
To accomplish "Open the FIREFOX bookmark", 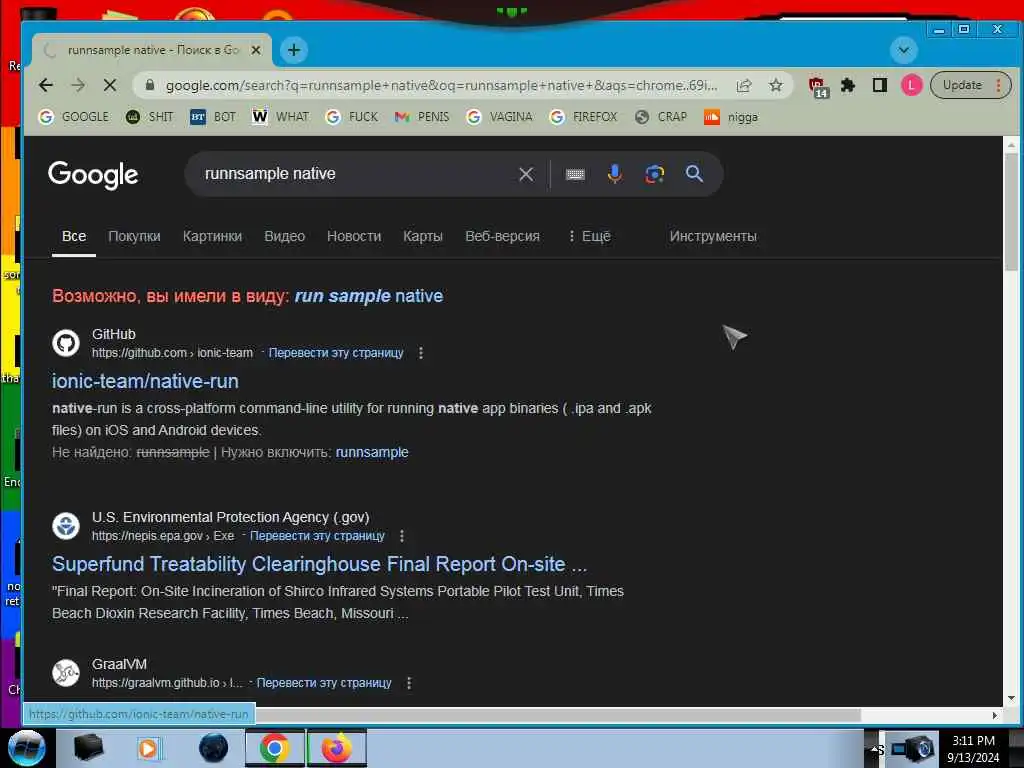I will (x=583, y=117).
